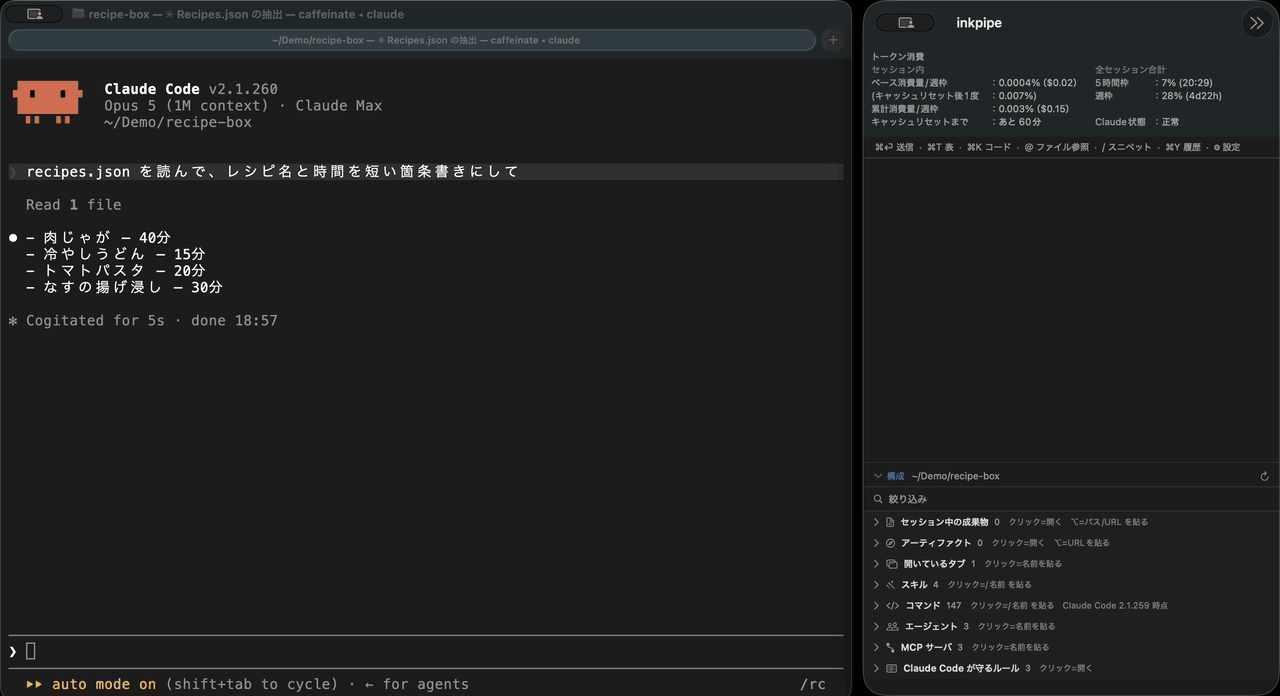The width and height of the screenshot is (1280, 696).
Task: Click the 'トークン消費' heading
Action: [x=898, y=57]
